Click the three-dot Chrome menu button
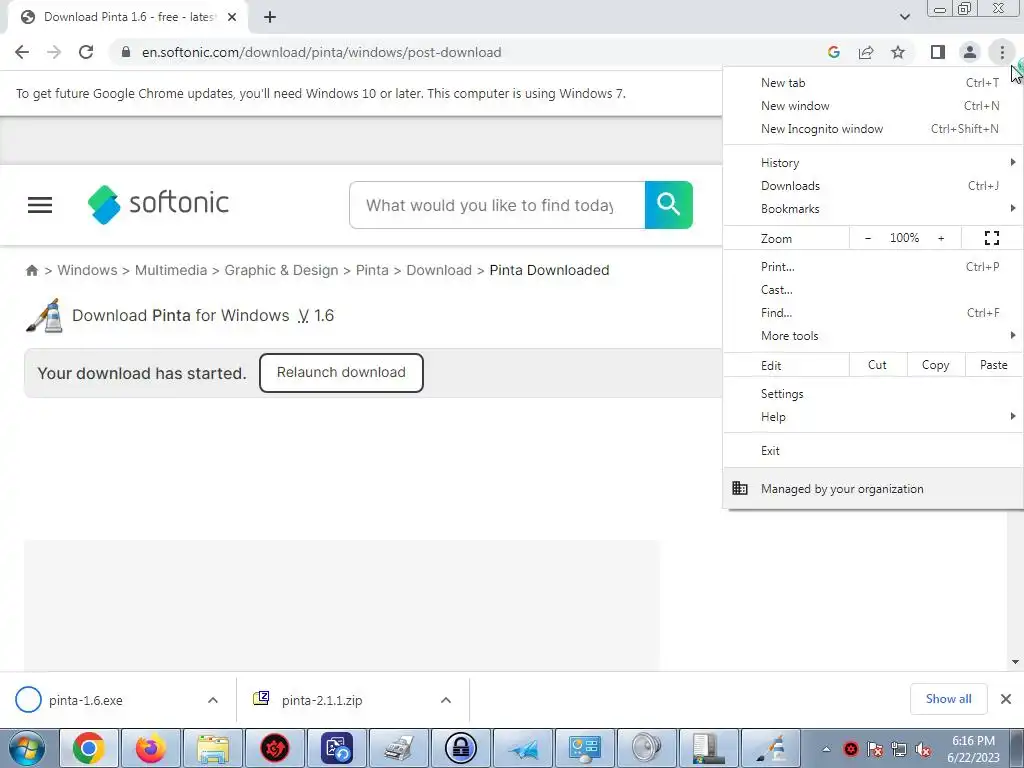 point(1002,52)
